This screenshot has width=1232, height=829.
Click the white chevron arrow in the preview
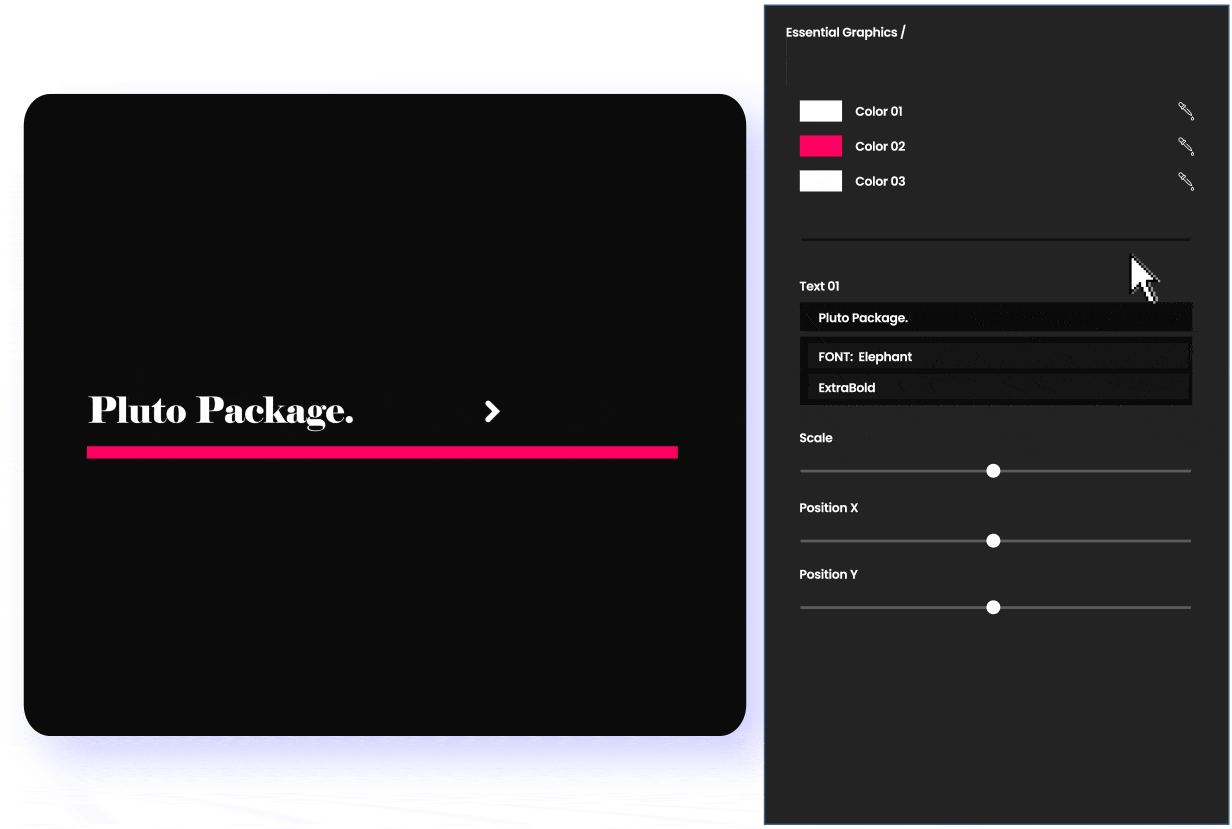[492, 411]
